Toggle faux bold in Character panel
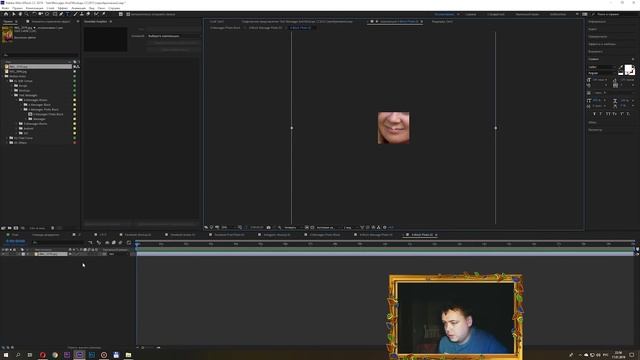 [x=594, y=114]
